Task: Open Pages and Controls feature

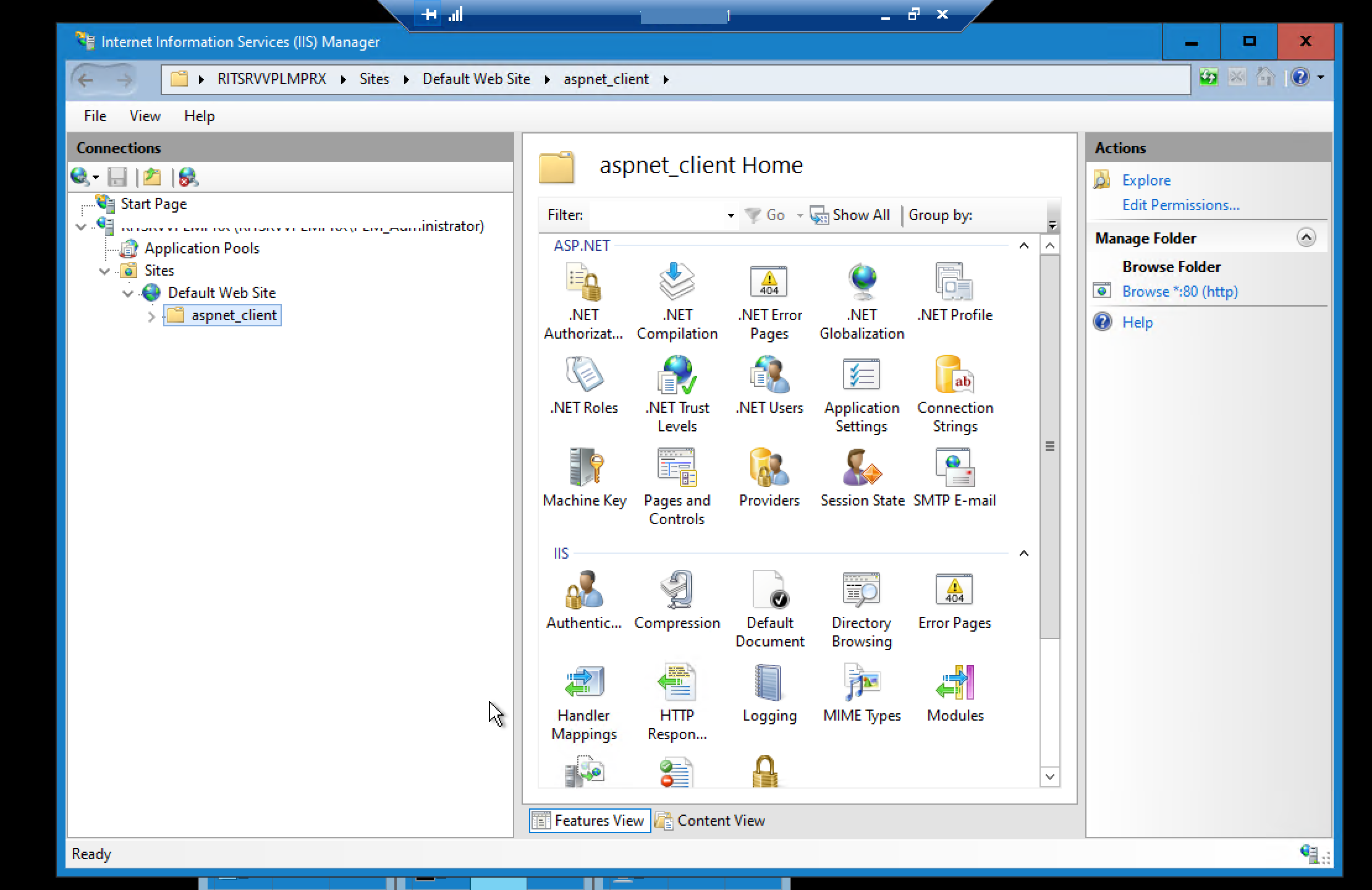Action: (677, 487)
